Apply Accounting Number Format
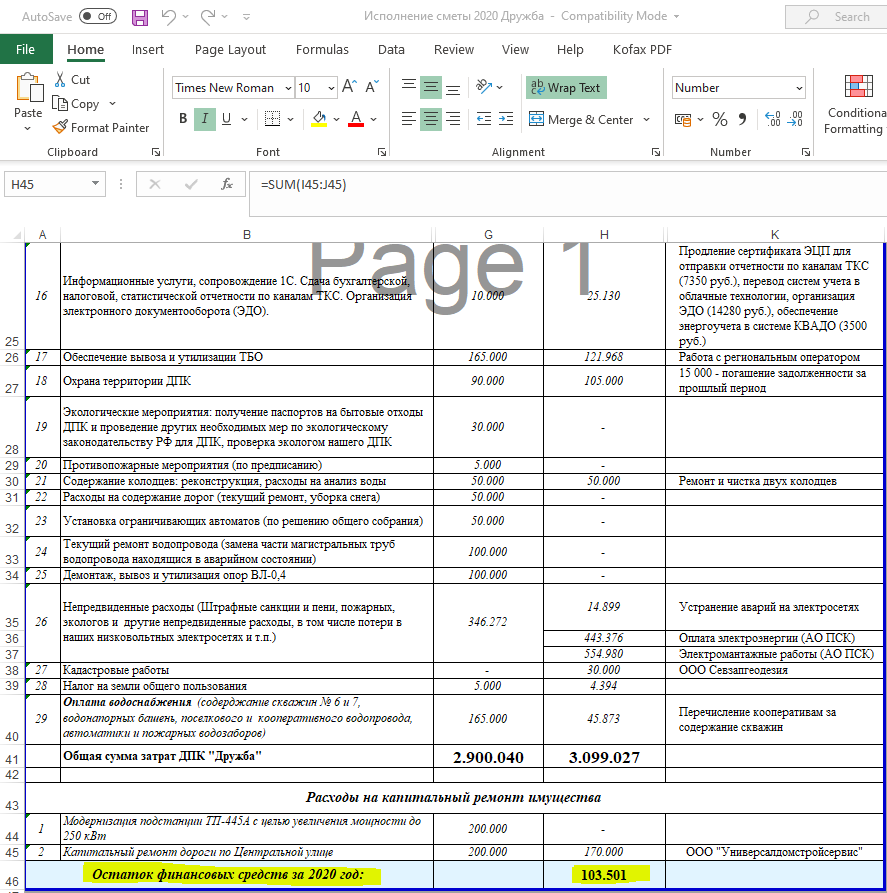The width and height of the screenshot is (887, 893). coord(682,120)
